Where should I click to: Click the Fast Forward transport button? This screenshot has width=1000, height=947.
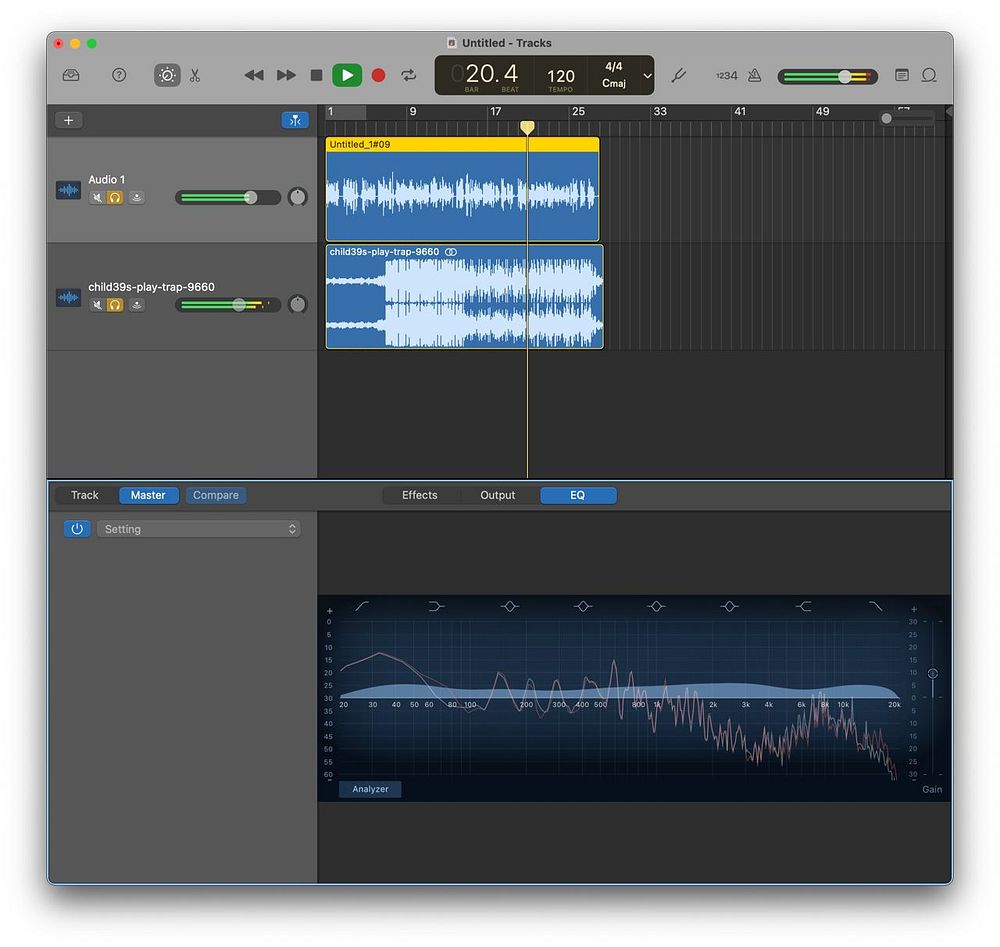click(286, 75)
